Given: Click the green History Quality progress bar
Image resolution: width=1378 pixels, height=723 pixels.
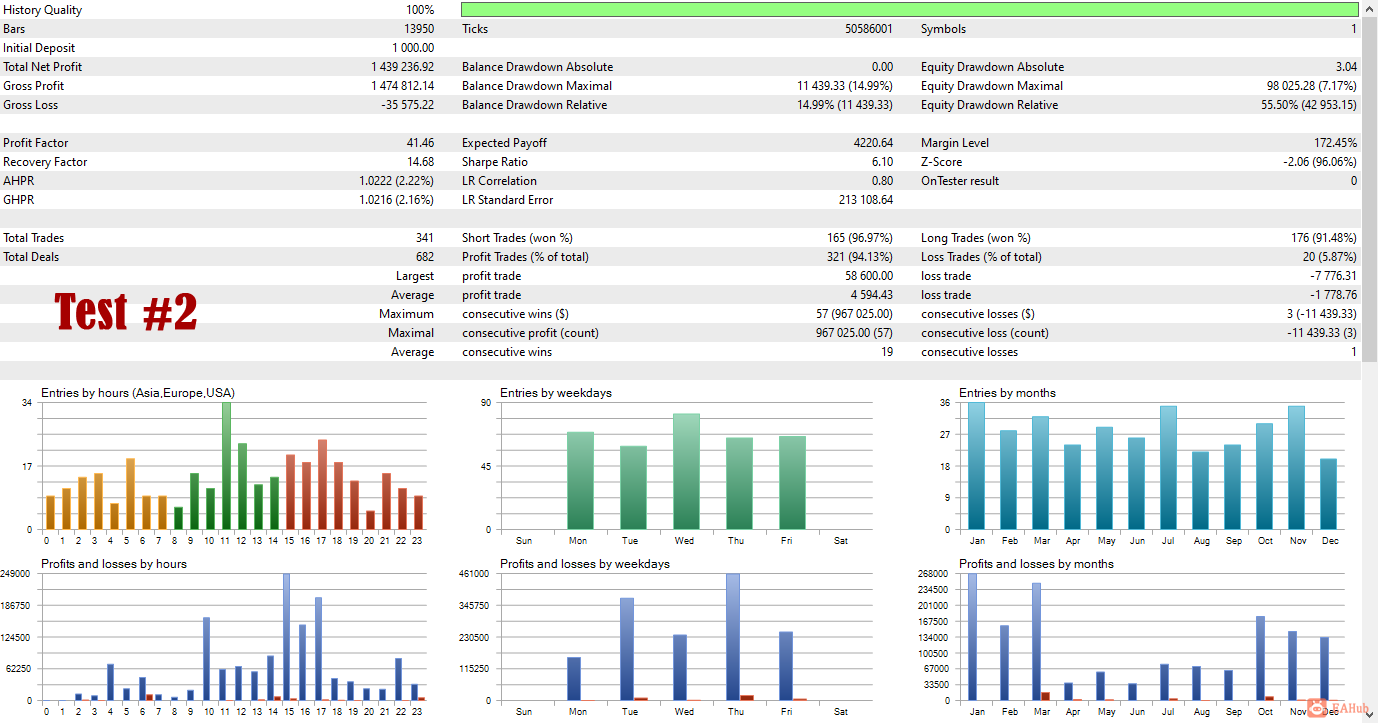Looking at the screenshot, I should (909, 10).
